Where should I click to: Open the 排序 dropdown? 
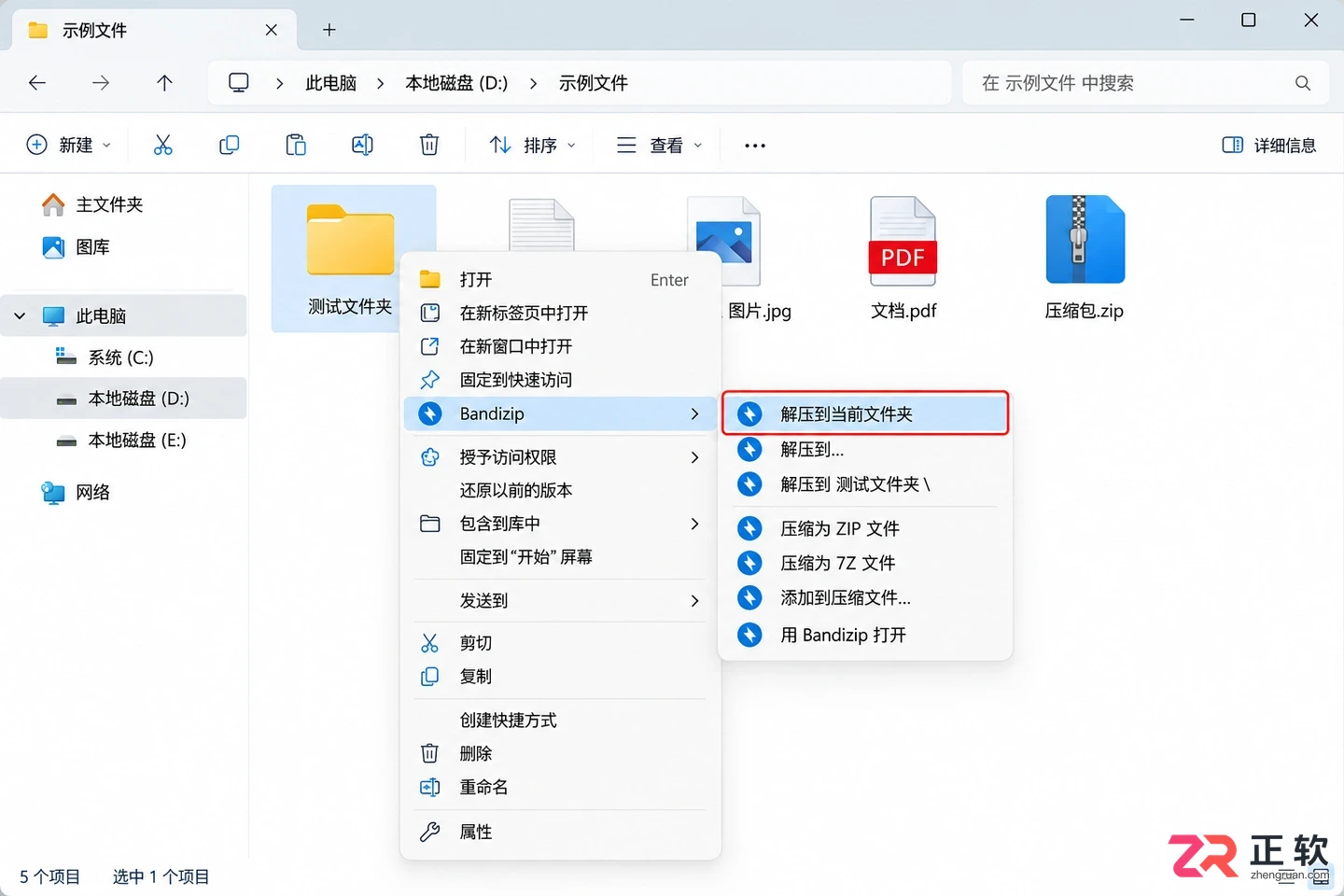click(x=533, y=145)
